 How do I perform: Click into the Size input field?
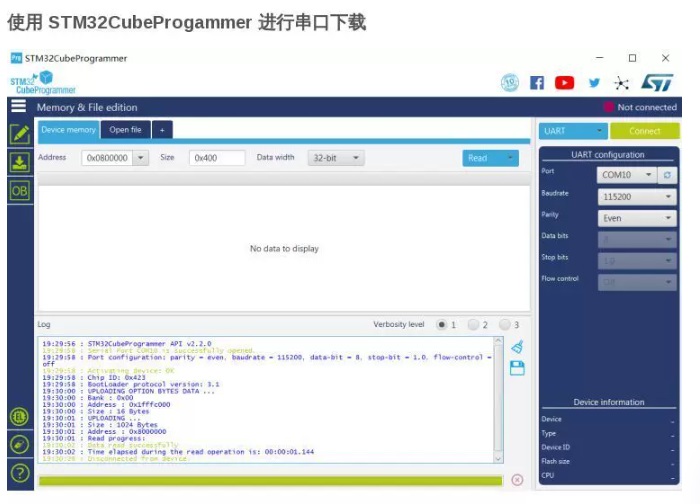tap(216, 158)
